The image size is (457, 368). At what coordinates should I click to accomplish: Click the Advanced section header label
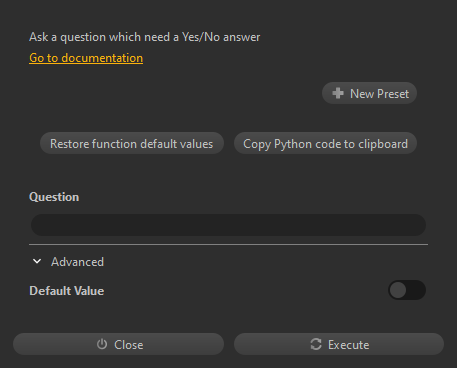(x=77, y=262)
